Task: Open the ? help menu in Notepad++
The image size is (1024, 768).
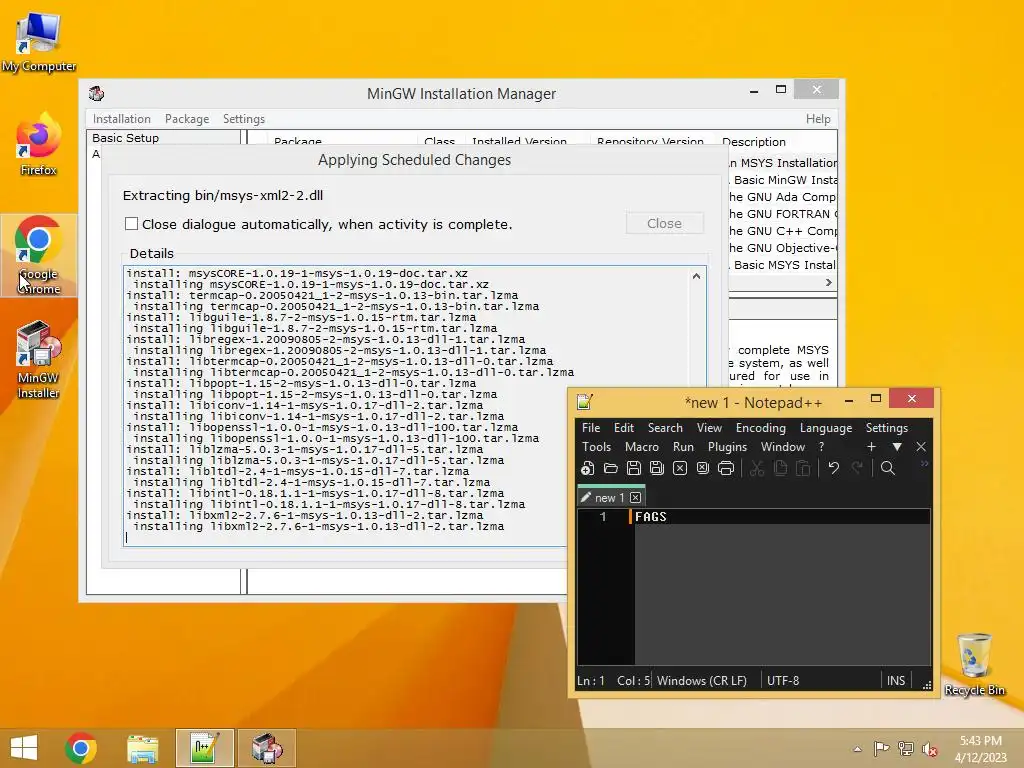Action: click(822, 447)
